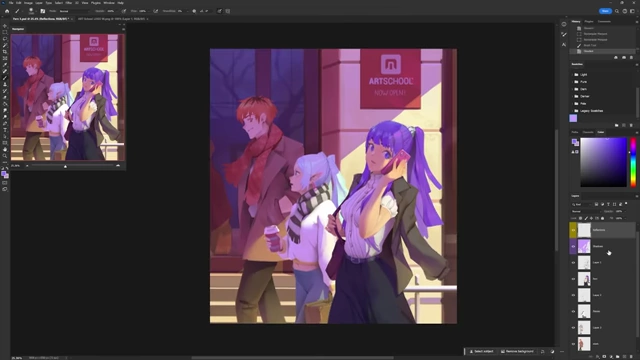Click the Navigator zoom slider
This screenshot has height=360, width=640.
[x=72, y=166]
